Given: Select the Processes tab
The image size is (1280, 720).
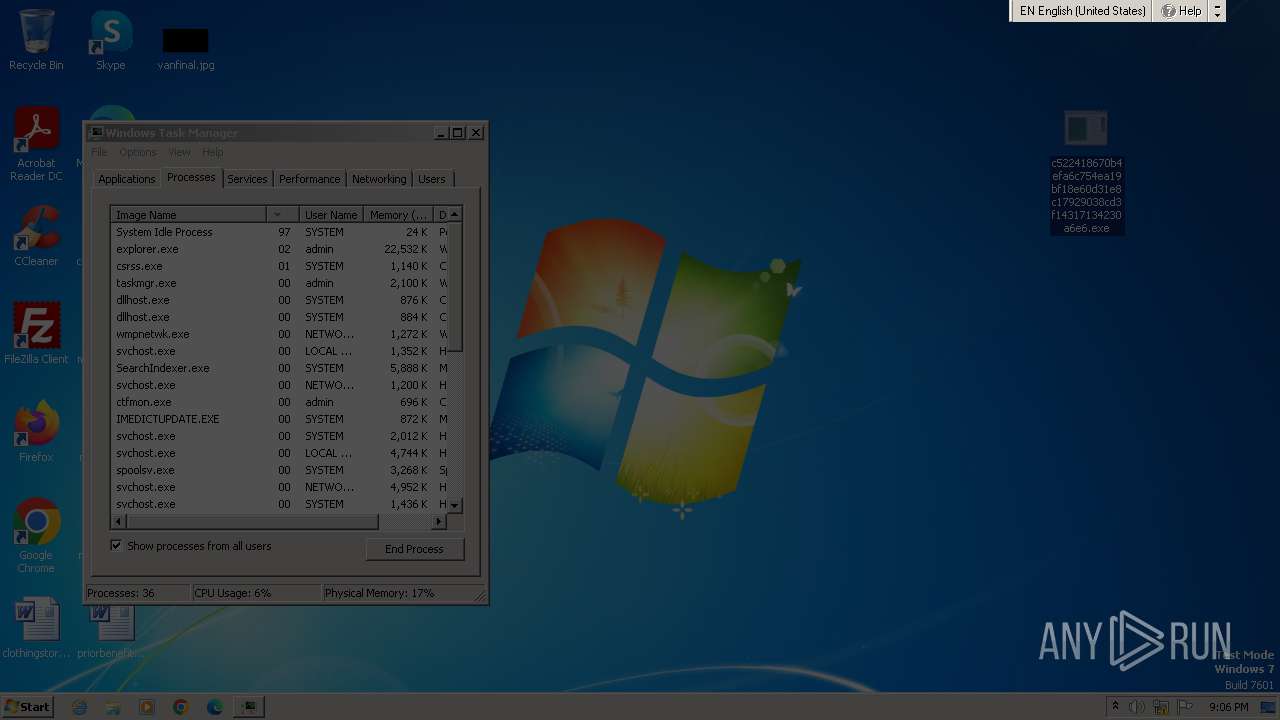Looking at the screenshot, I should coord(191,177).
